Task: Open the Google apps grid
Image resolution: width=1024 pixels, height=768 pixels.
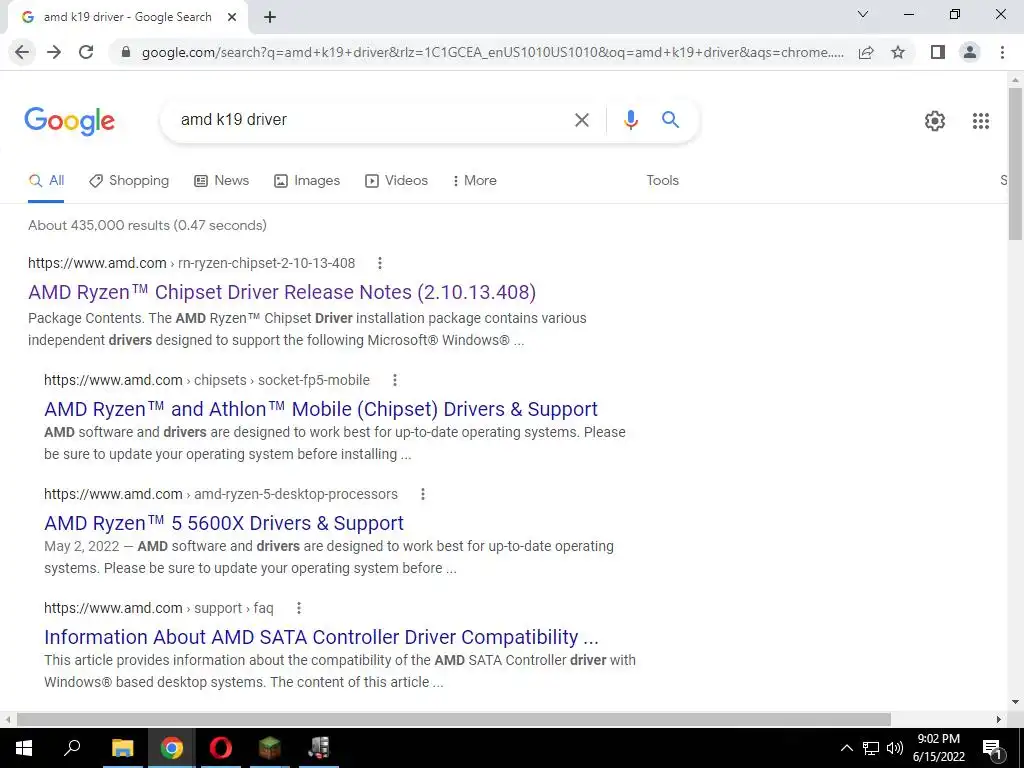Action: pyautogui.click(x=981, y=121)
